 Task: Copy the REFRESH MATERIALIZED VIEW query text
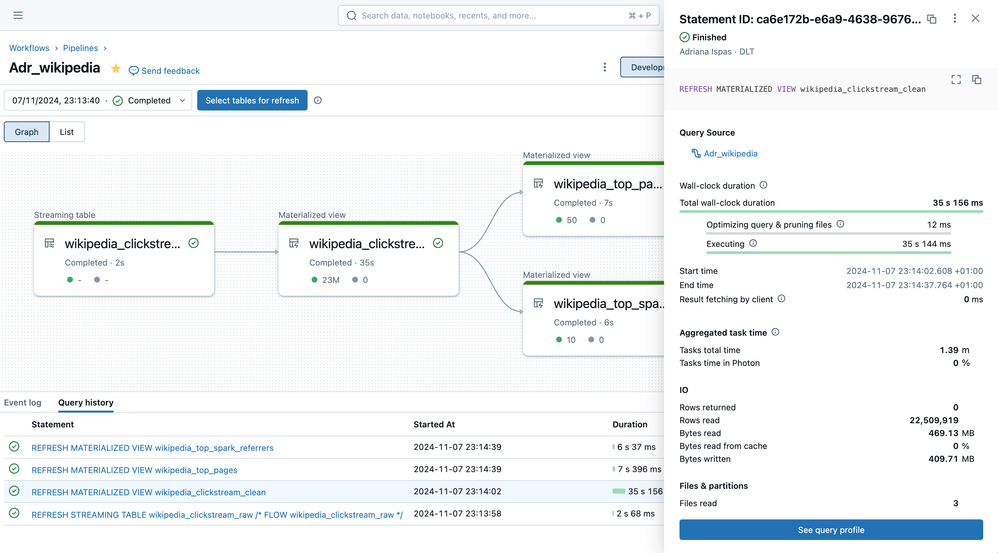click(977, 80)
